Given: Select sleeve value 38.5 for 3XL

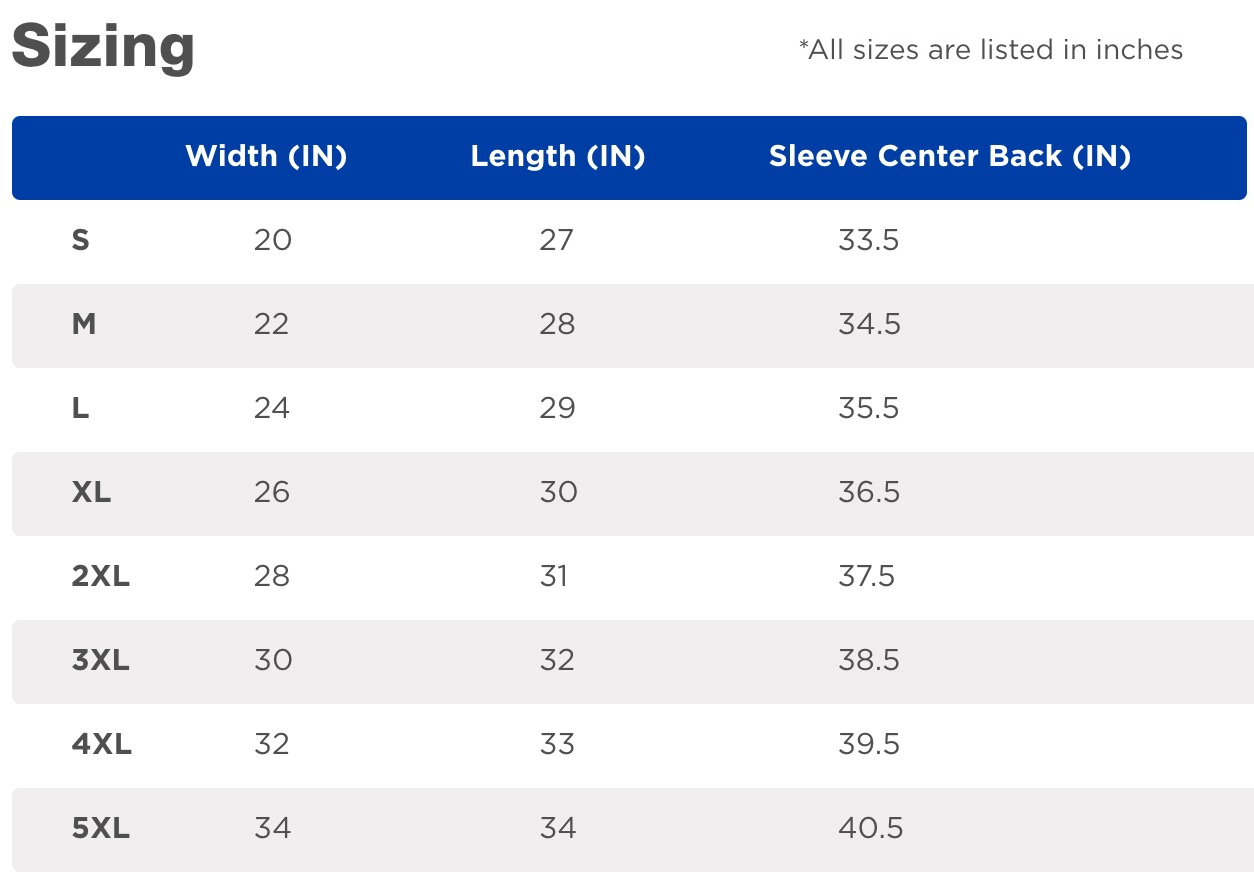Looking at the screenshot, I should [x=869, y=660].
